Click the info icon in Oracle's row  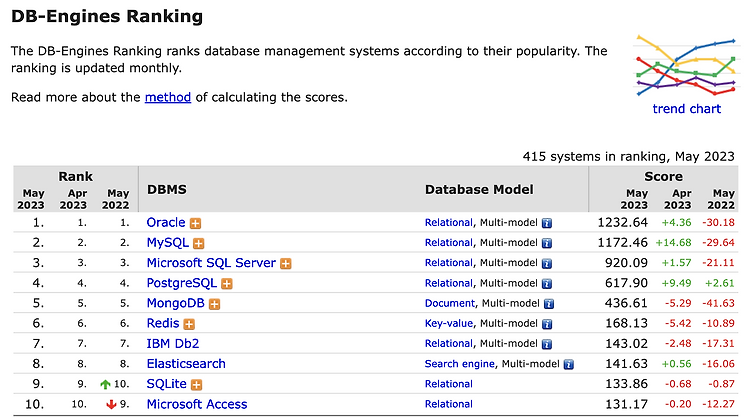pyautogui.click(x=547, y=223)
